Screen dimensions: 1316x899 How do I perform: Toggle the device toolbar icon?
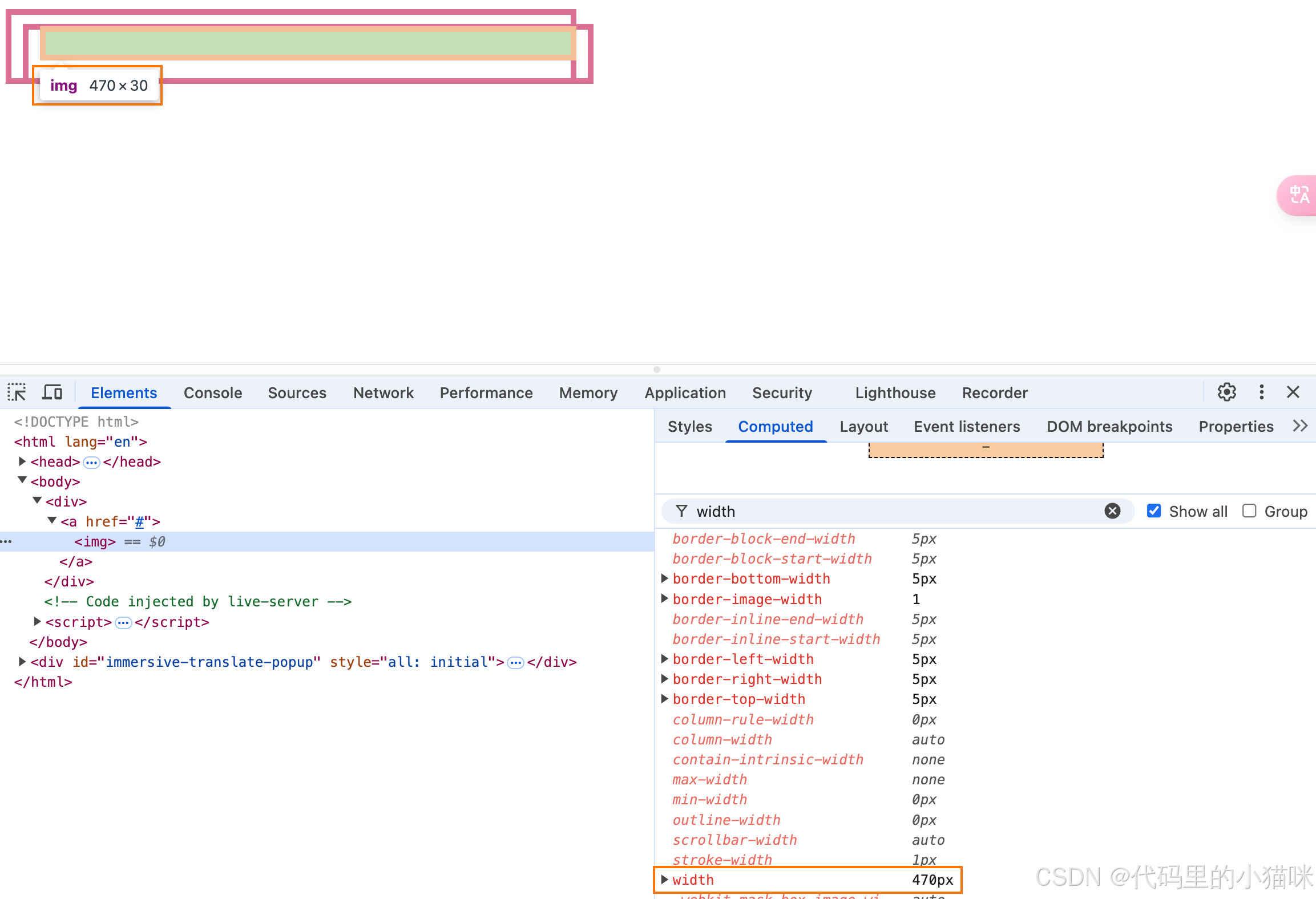click(53, 392)
